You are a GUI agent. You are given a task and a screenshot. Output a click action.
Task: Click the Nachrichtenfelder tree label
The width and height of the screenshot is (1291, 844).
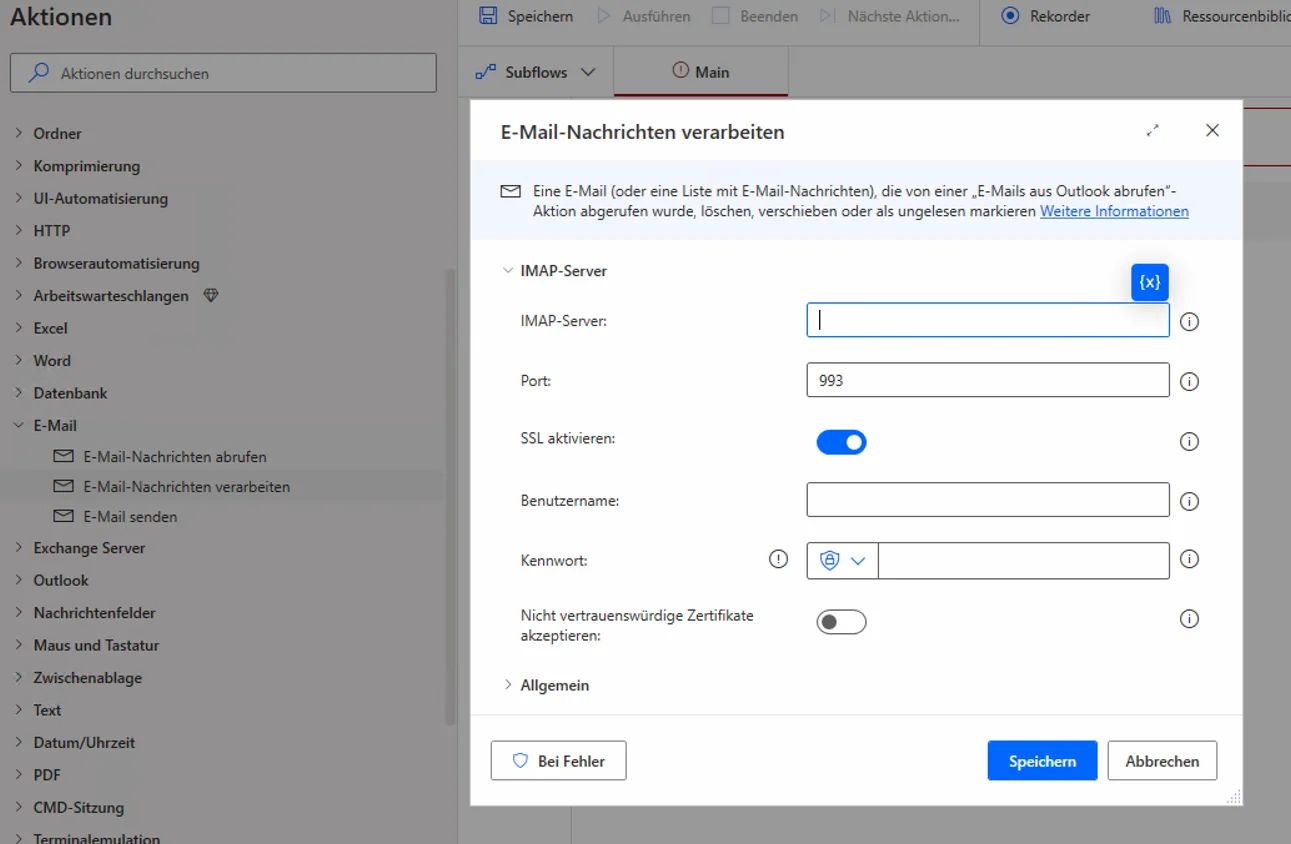click(94, 613)
